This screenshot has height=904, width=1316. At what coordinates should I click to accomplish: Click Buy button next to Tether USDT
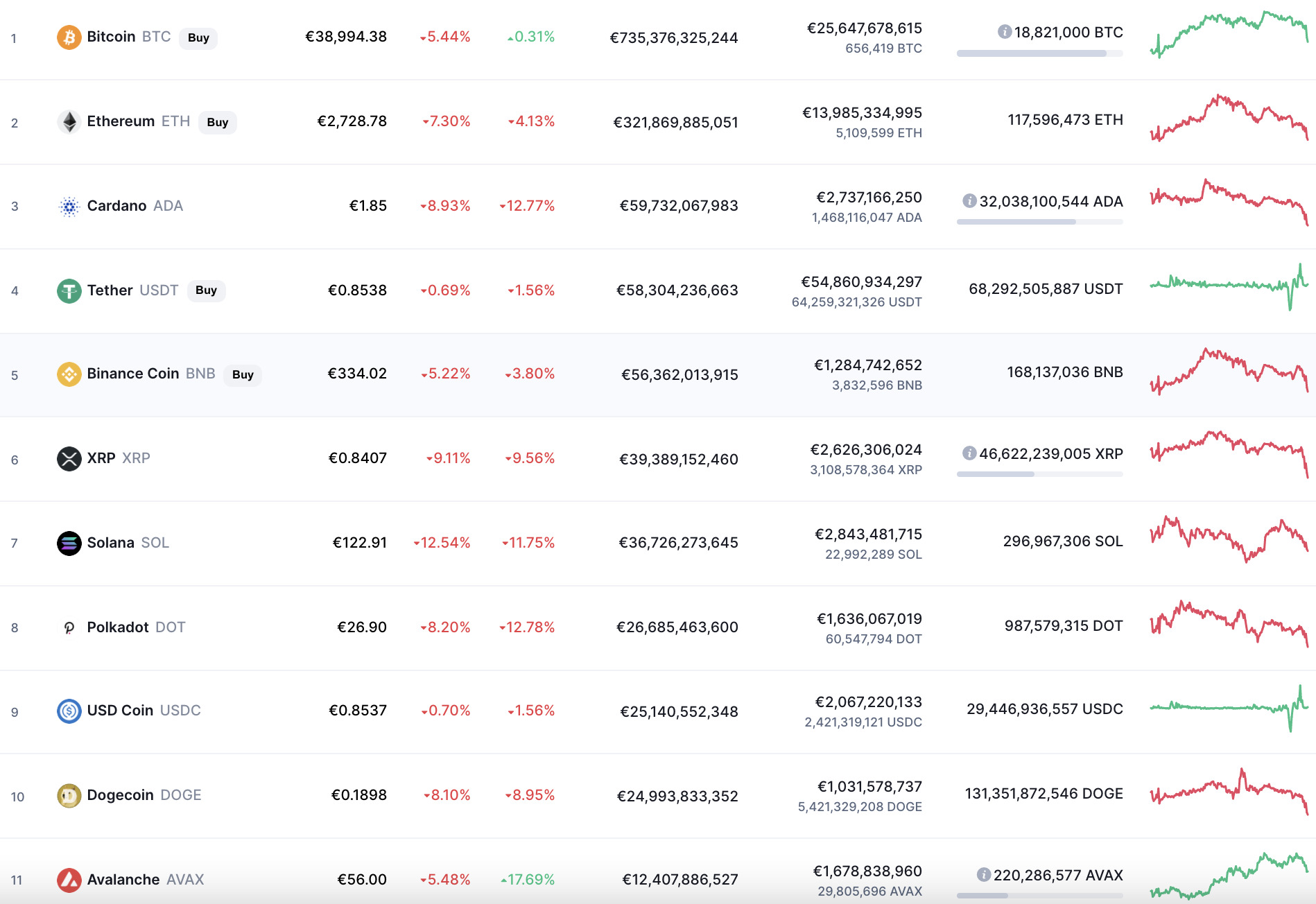206,290
